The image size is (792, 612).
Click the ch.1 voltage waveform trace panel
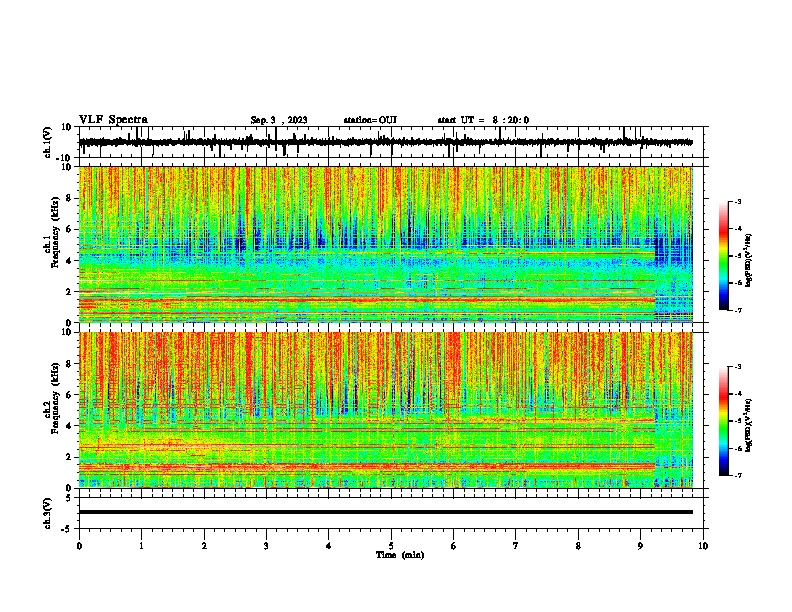tap(391, 142)
